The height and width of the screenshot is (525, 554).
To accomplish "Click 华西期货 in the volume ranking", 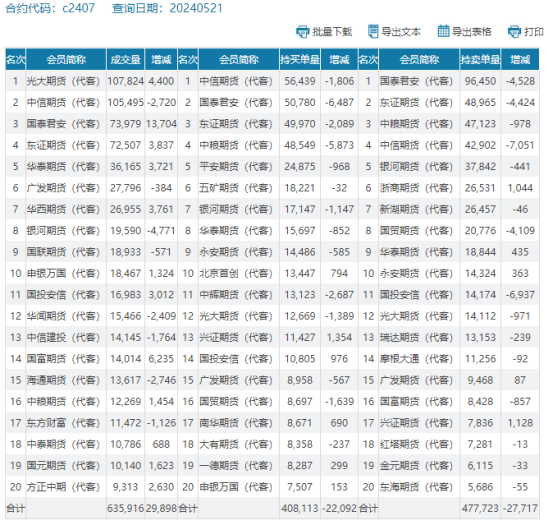I will click(x=63, y=209).
